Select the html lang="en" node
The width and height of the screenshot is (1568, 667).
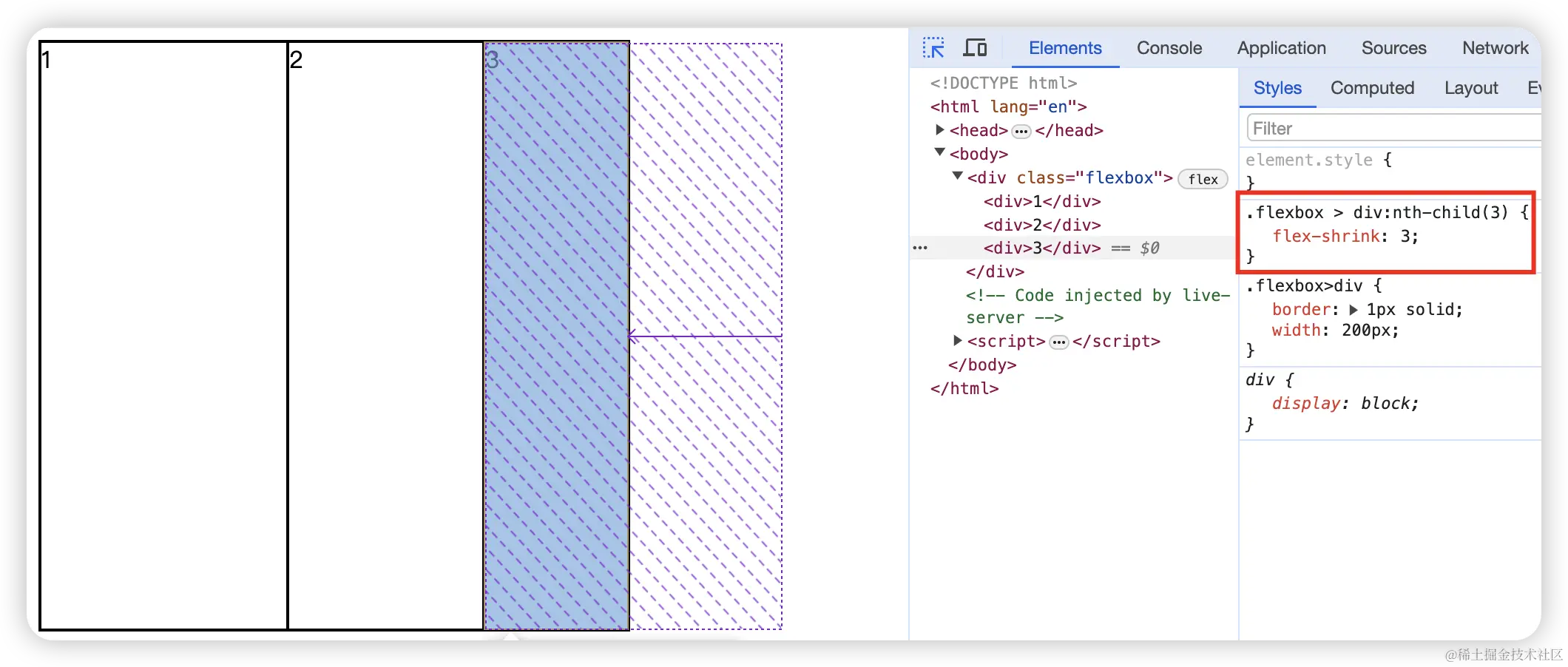coord(1009,106)
